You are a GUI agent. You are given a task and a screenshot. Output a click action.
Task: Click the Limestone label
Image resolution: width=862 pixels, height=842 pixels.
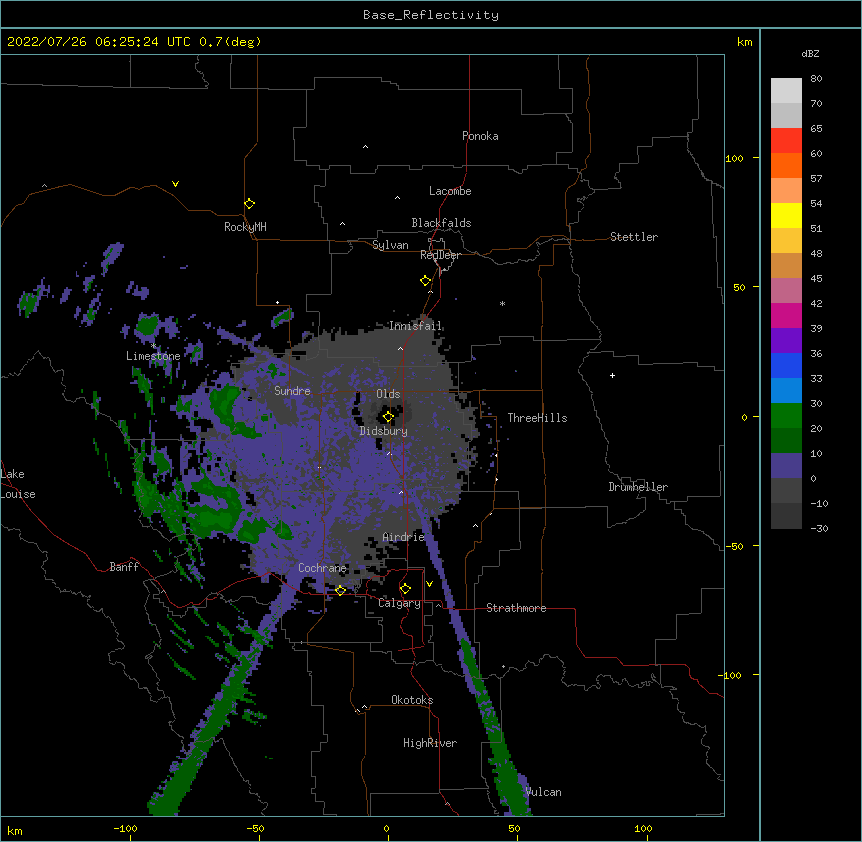click(x=153, y=356)
